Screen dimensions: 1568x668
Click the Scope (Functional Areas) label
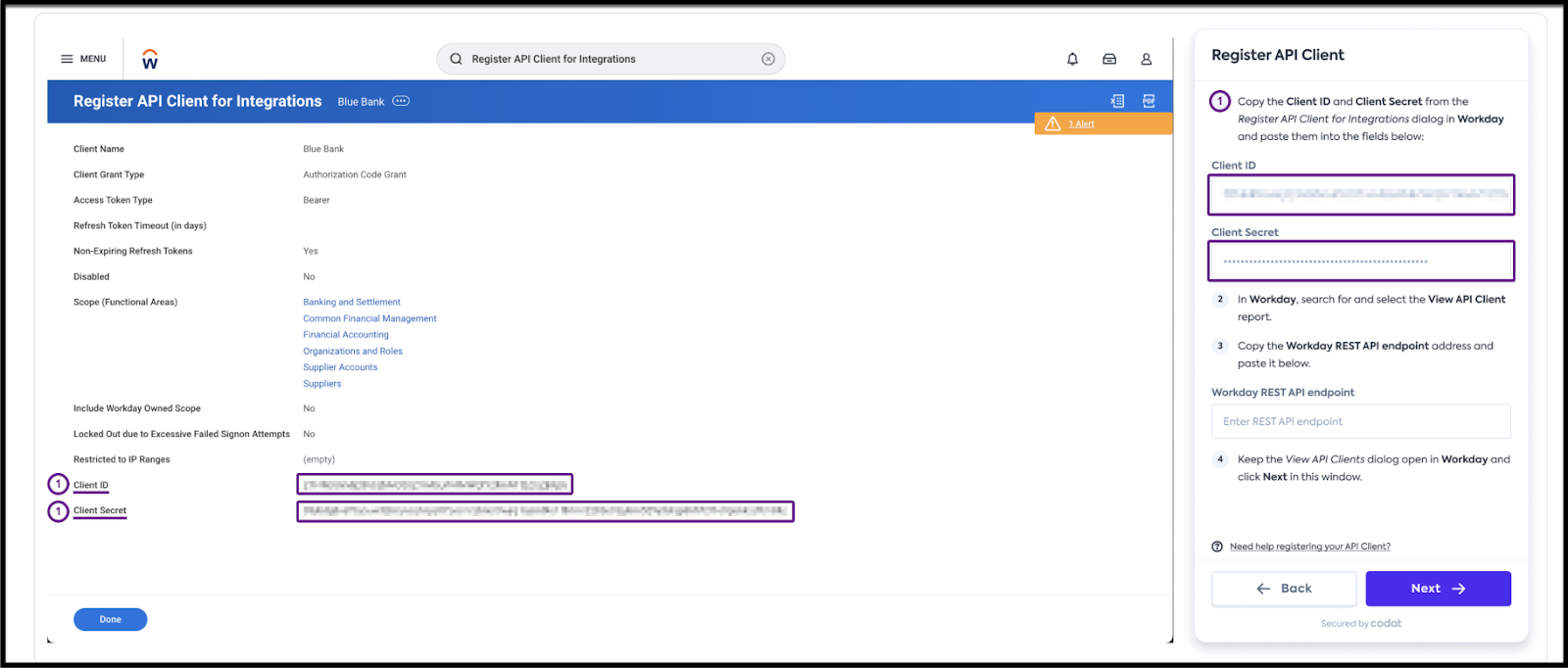[125, 302]
